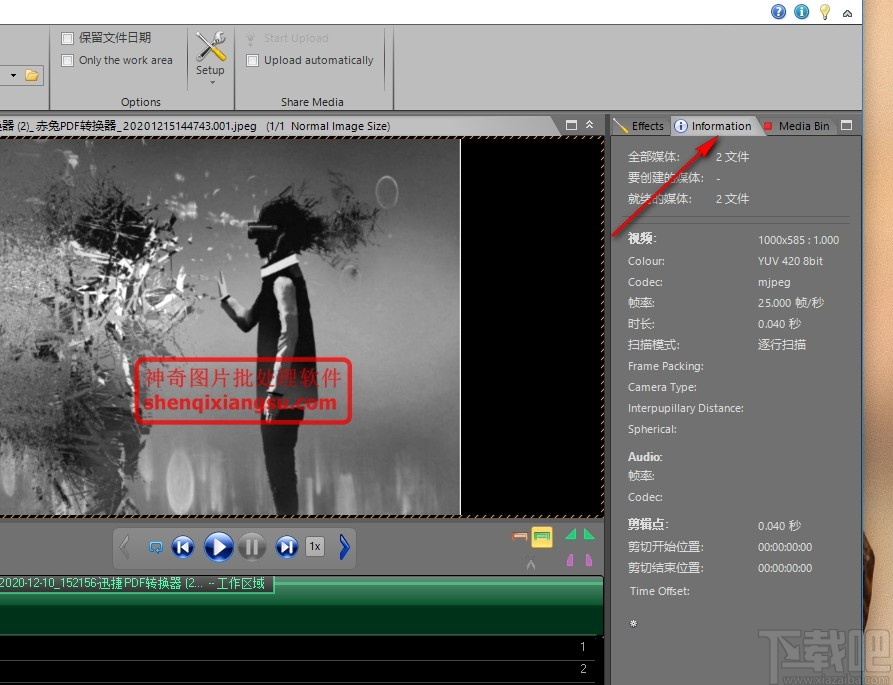Click the Spherical label
The width and height of the screenshot is (893, 685).
click(x=652, y=429)
